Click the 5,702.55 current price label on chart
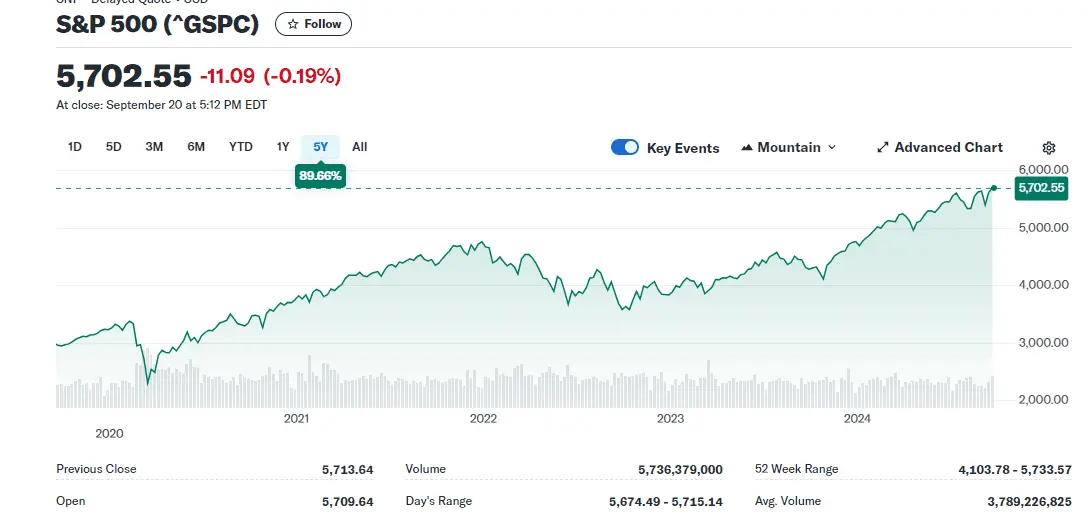Viewport: 1087px width, 512px height. (1041, 187)
